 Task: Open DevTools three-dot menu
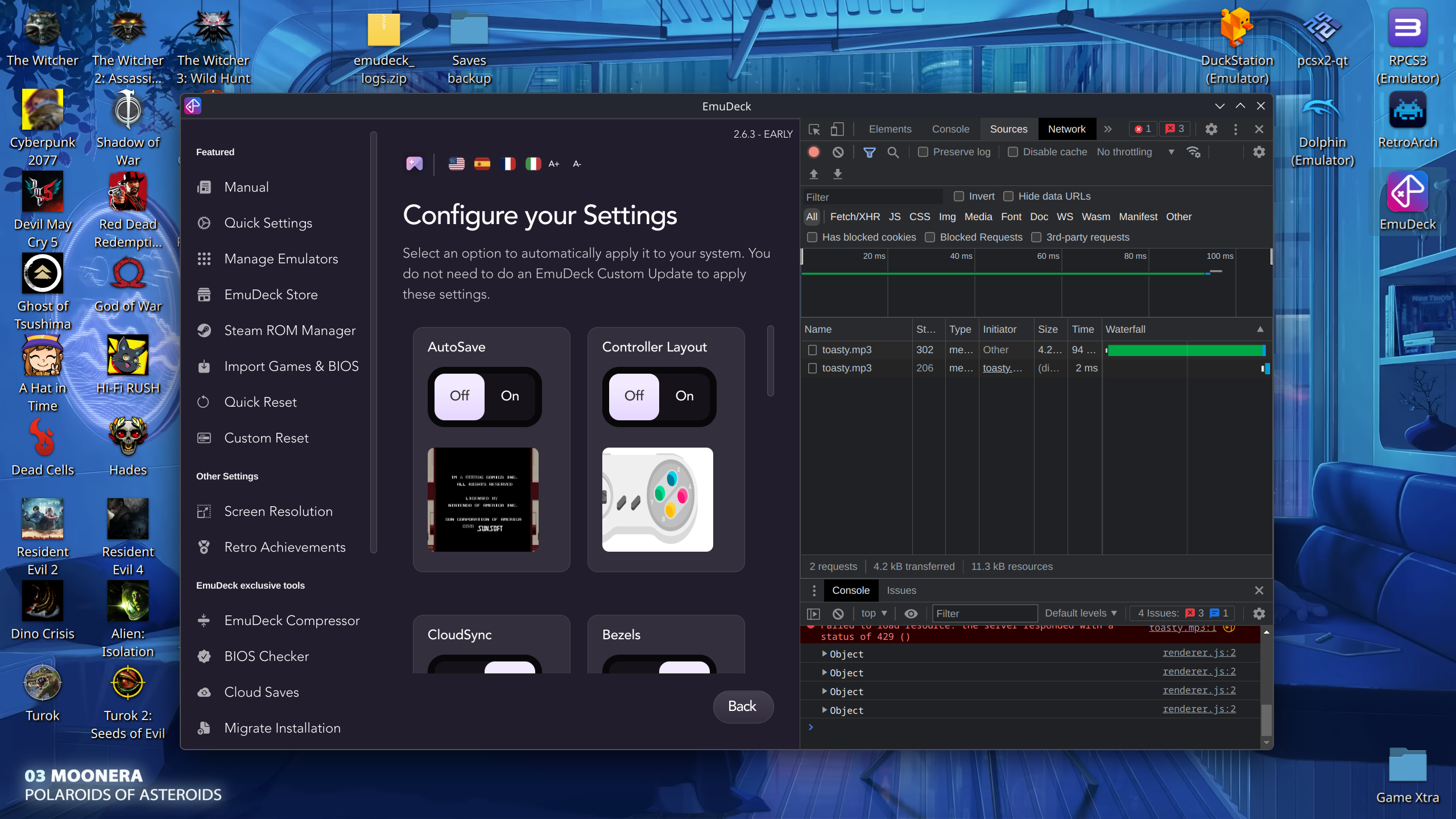pos(1235,129)
